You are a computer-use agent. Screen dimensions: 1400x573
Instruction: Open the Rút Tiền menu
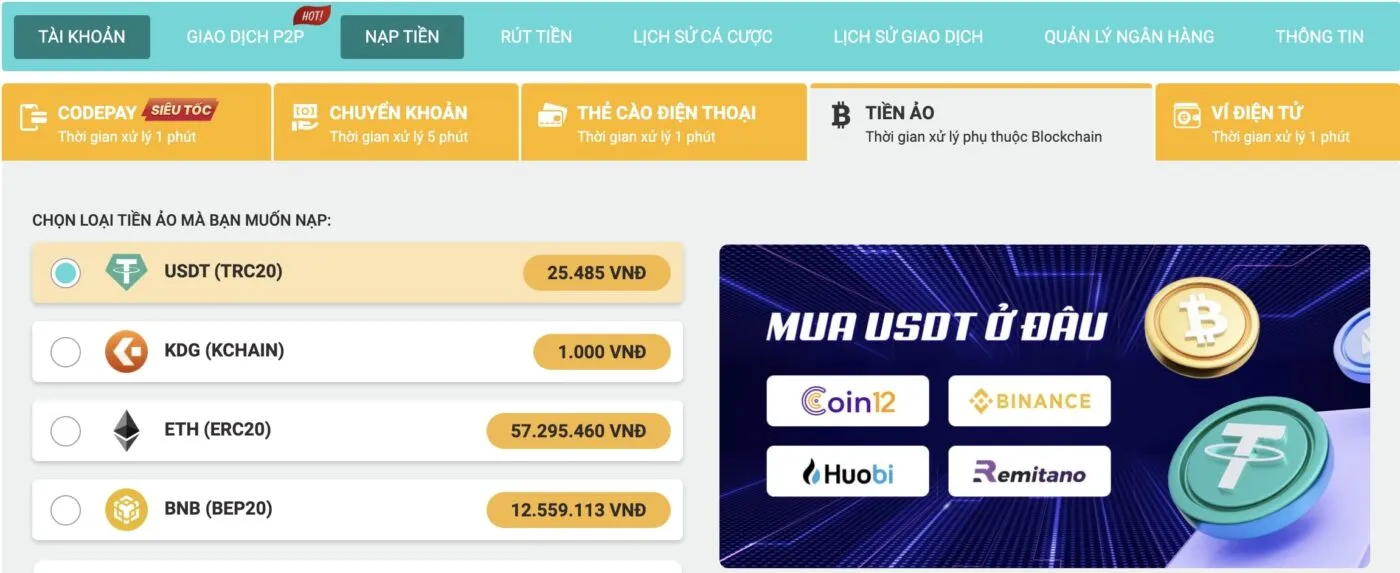(x=536, y=37)
